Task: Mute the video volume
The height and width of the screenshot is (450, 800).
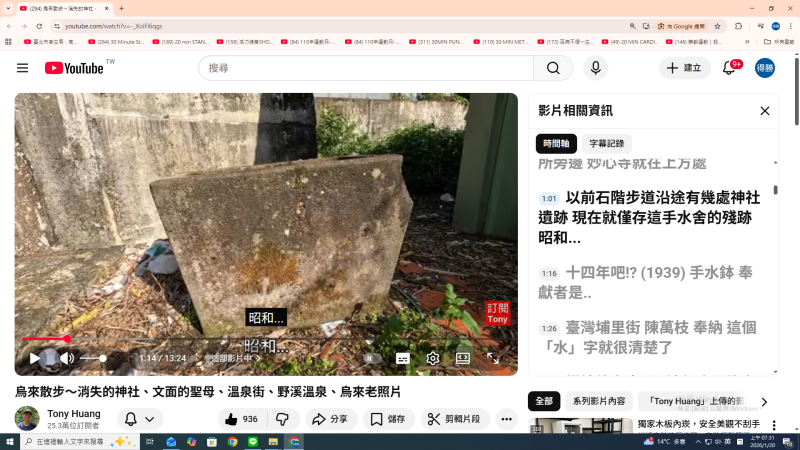Action: point(67,358)
